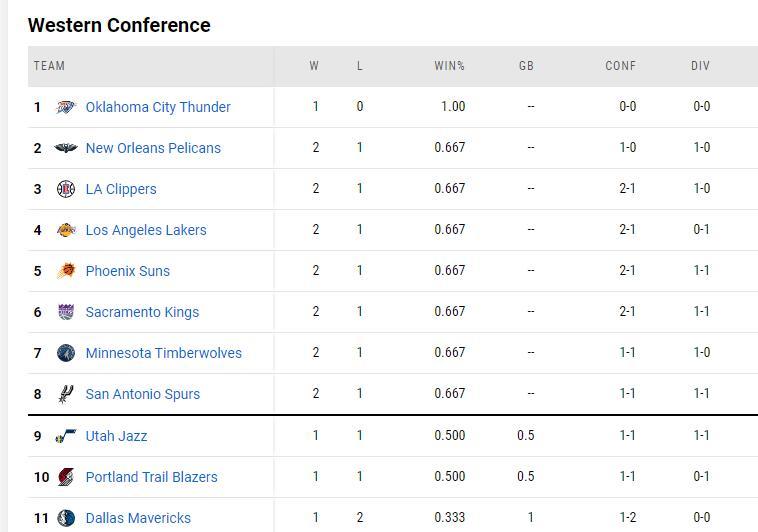758x532 pixels.
Task: Click the LA Clippers logo icon
Action: (x=66, y=189)
